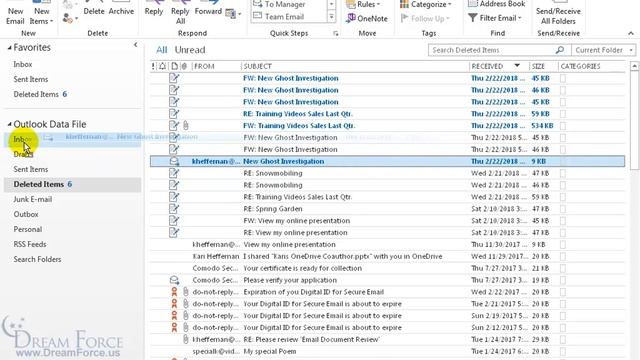The height and width of the screenshot is (360, 640).
Task: Show Unread messages filter
Action: pyautogui.click(x=190, y=50)
